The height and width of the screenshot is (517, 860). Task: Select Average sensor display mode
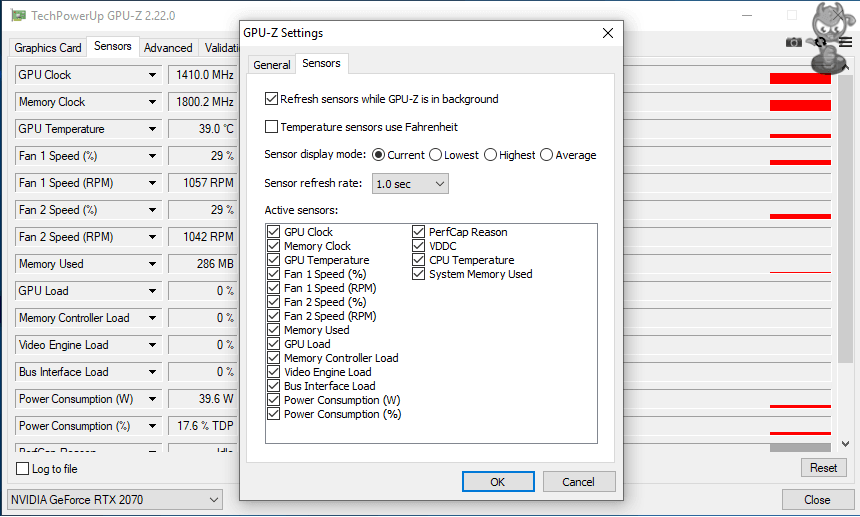coord(546,155)
